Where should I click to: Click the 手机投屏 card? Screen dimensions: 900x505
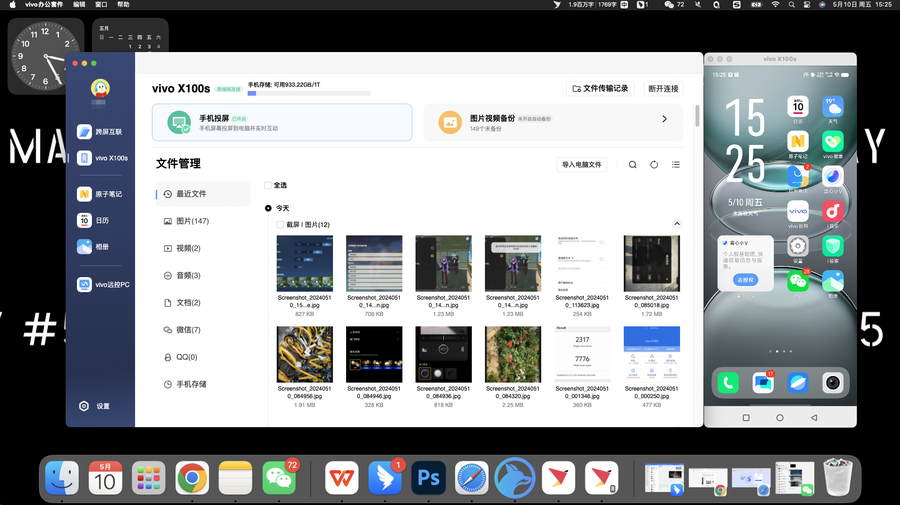click(x=282, y=122)
